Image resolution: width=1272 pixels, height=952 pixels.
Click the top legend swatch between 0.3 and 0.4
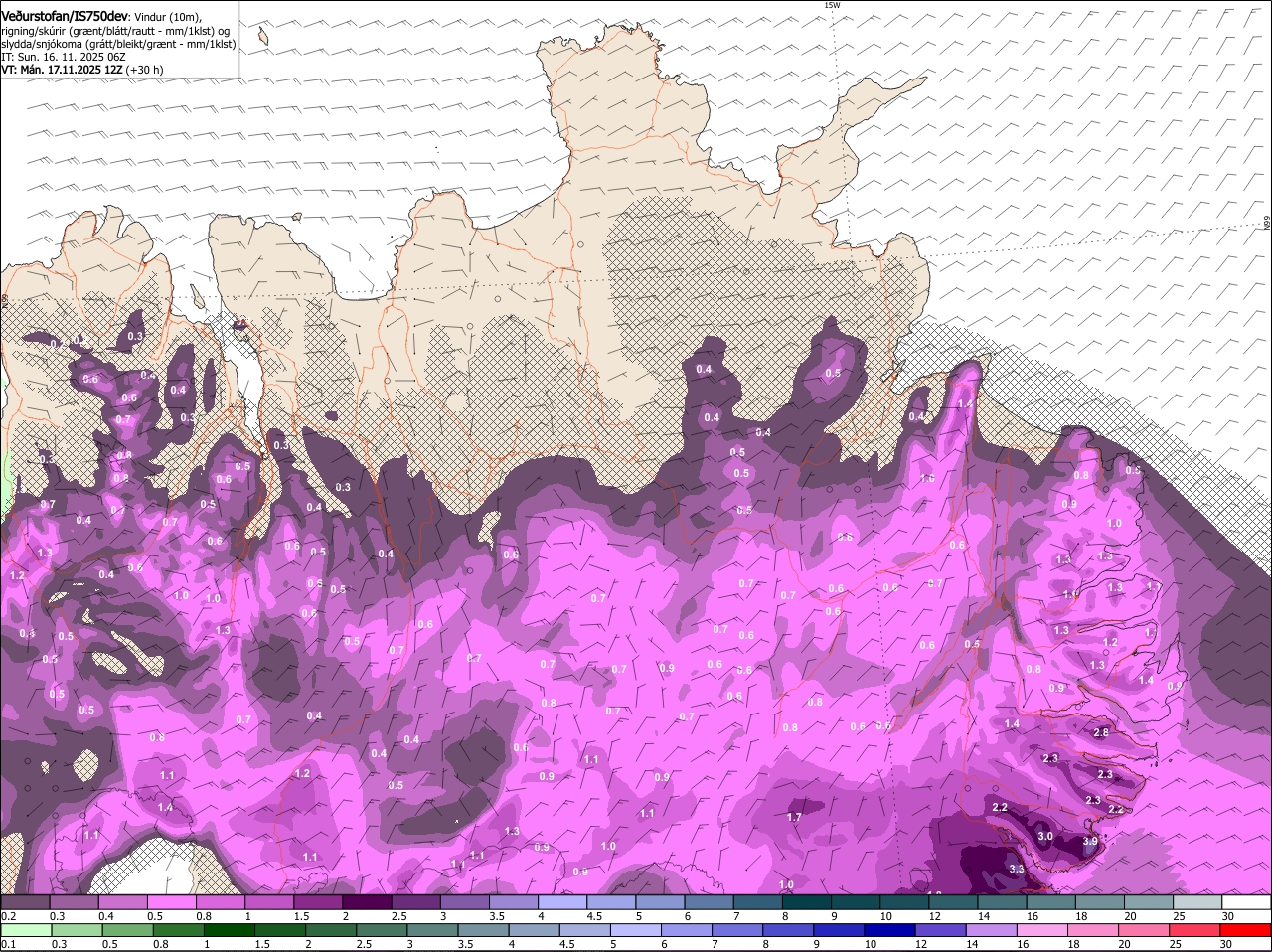[74, 902]
